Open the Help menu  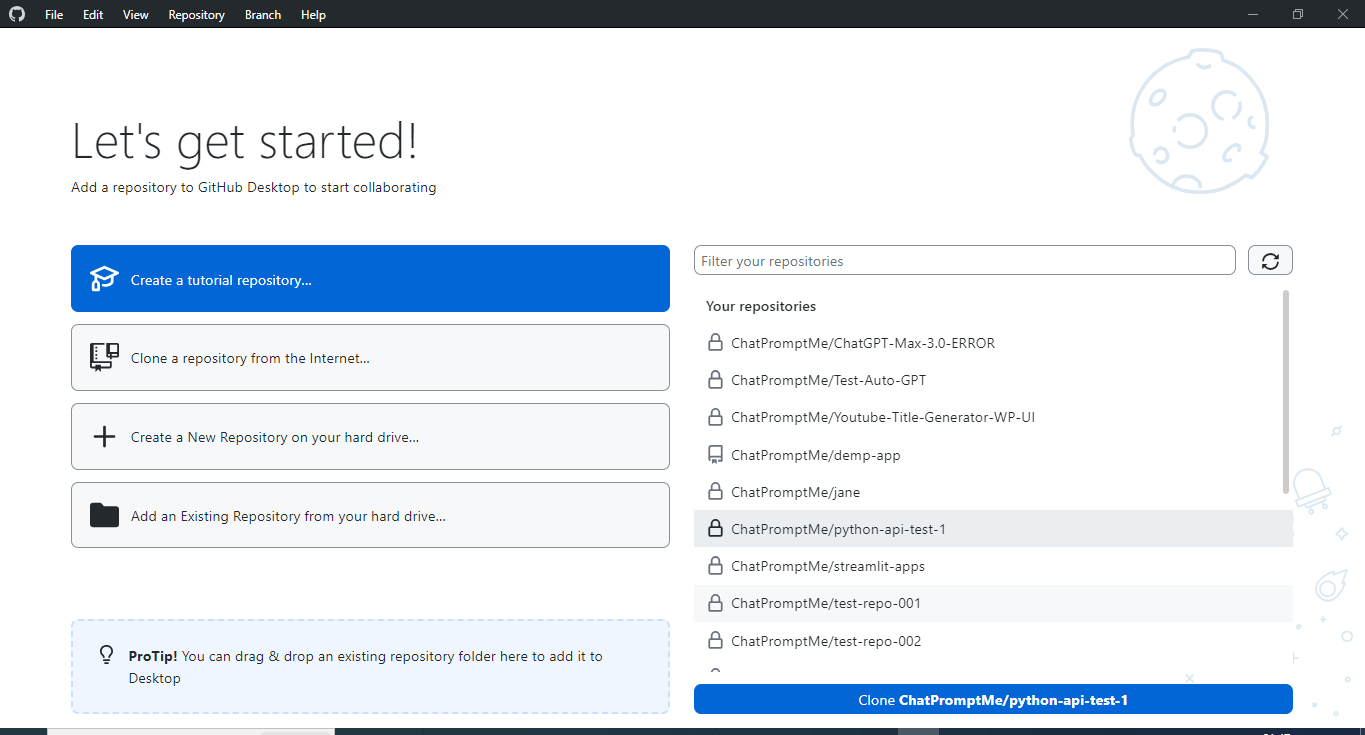[313, 14]
